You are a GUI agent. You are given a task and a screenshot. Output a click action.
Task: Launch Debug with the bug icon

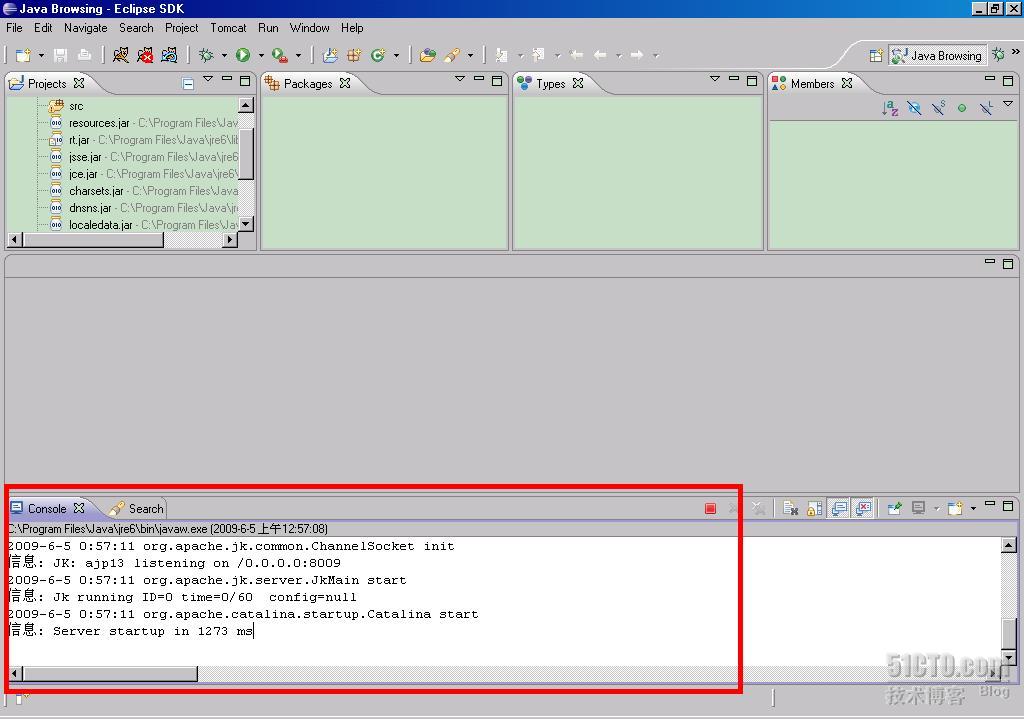click(x=206, y=55)
